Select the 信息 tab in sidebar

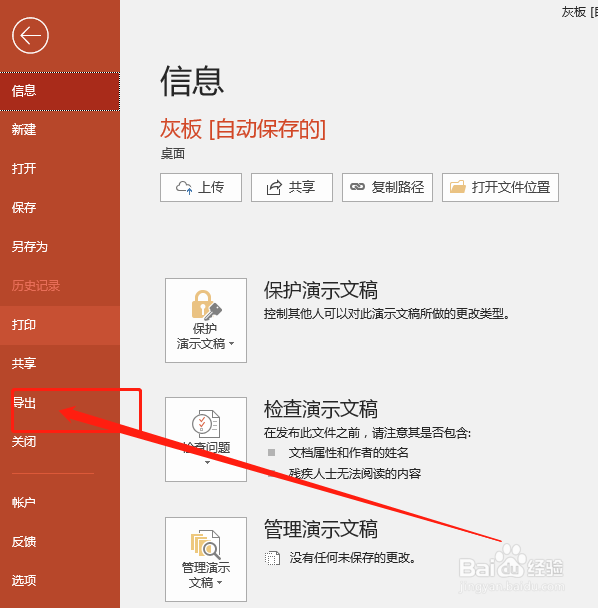point(60,91)
